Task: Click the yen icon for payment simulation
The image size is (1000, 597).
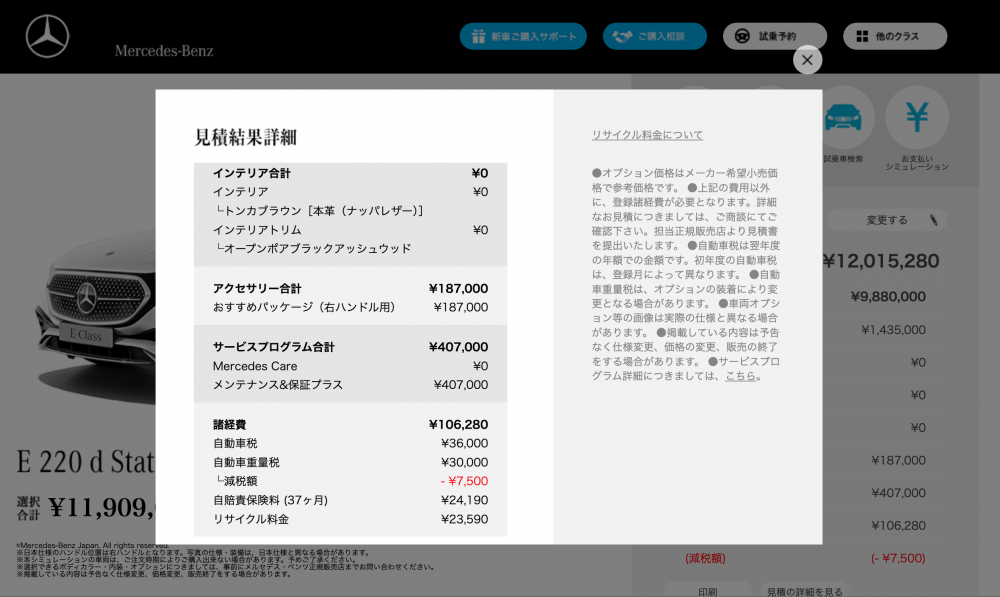Action: 917,117
